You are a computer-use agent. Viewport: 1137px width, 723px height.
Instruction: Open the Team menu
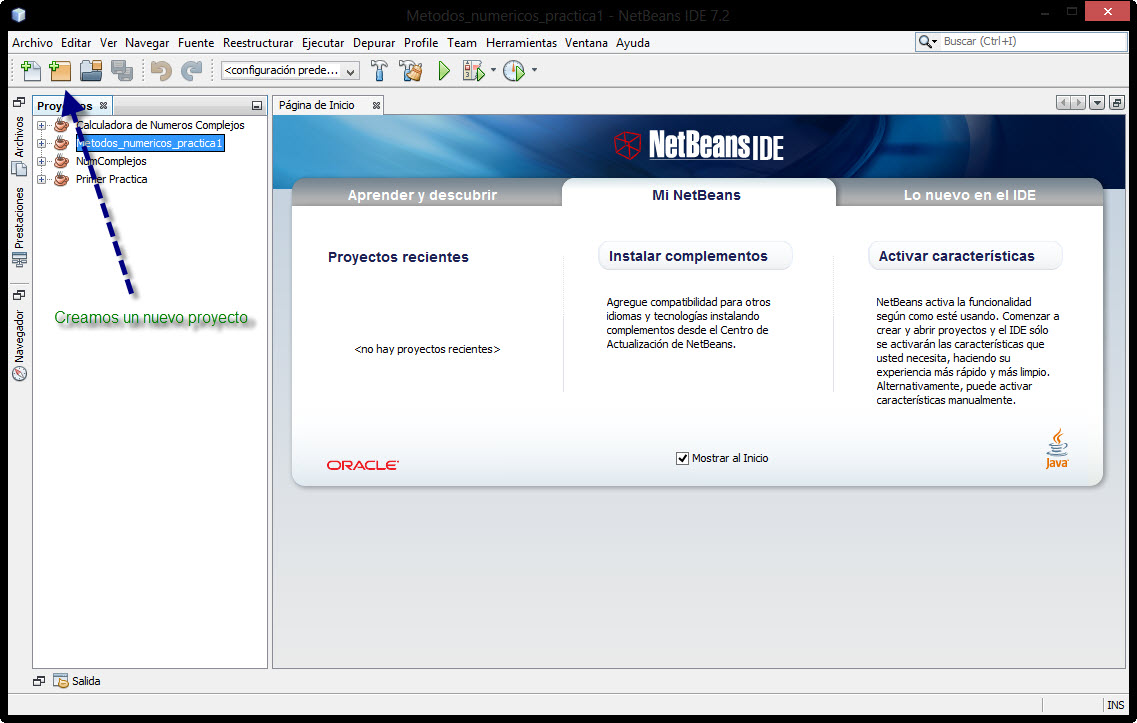(462, 43)
